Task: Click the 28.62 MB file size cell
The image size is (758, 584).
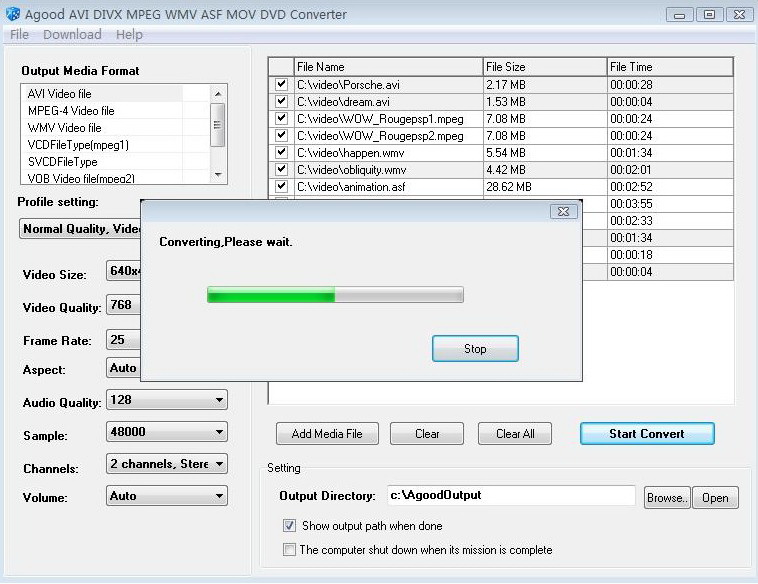Action: 545,187
